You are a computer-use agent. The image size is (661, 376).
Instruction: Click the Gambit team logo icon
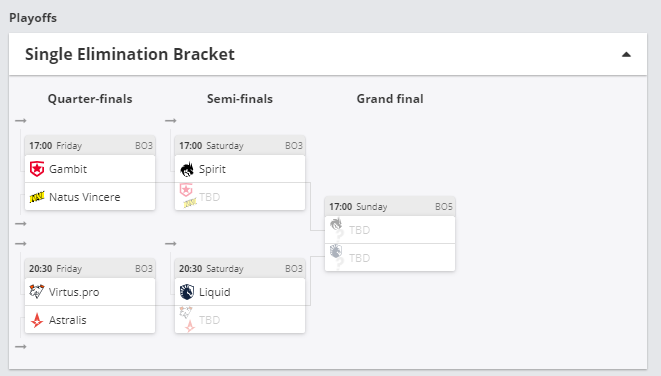click(37, 169)
